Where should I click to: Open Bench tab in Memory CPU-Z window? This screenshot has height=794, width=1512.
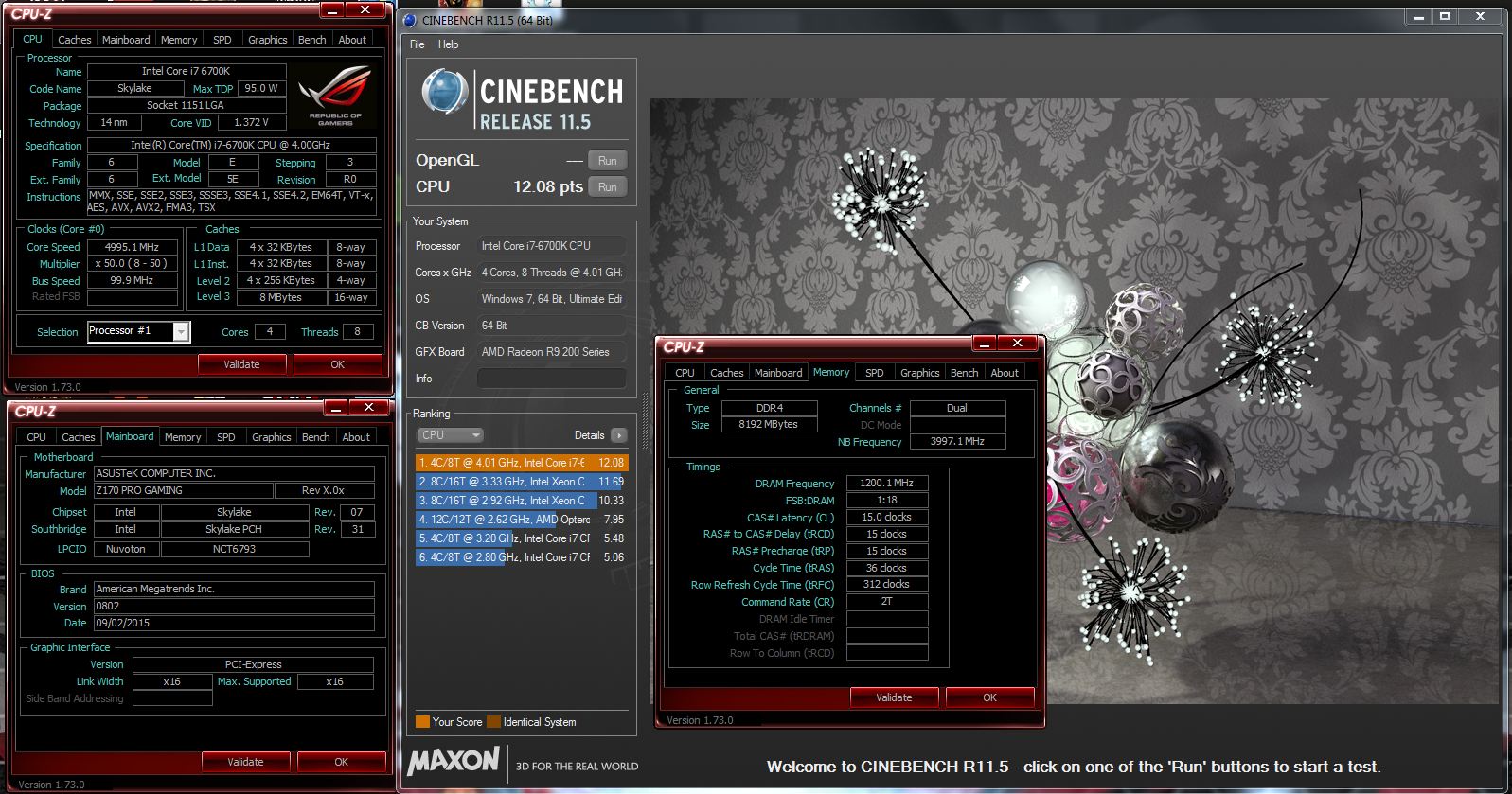click(964, 373)
